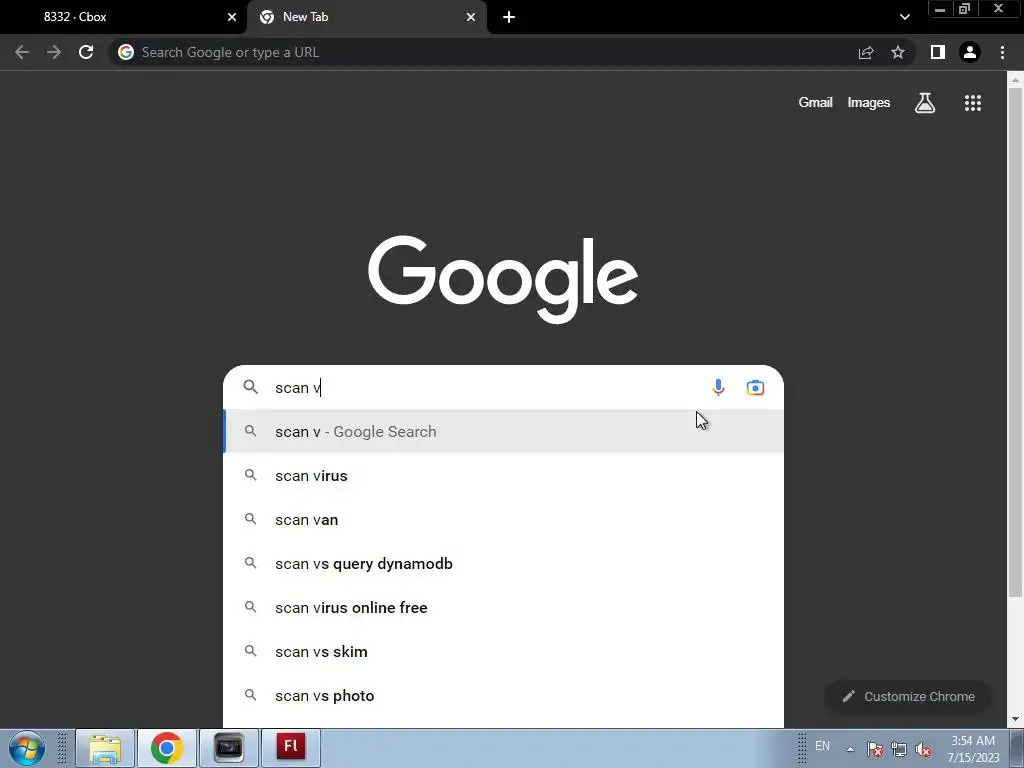Open the Adobe Flash taskbar icon
Image resolution: width=1024 pixels, height=768 pixels.
point(291,748)
